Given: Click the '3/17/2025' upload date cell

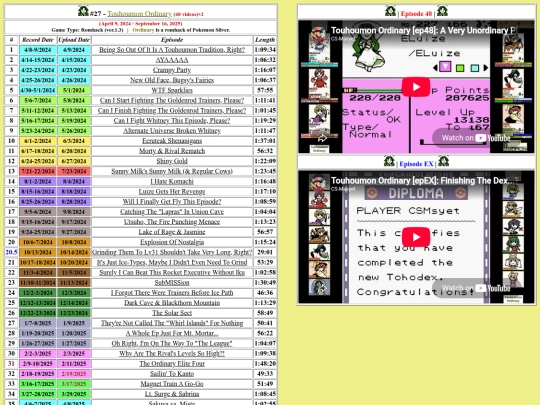Looking at the screenshot, I should [x=74, y=384].
